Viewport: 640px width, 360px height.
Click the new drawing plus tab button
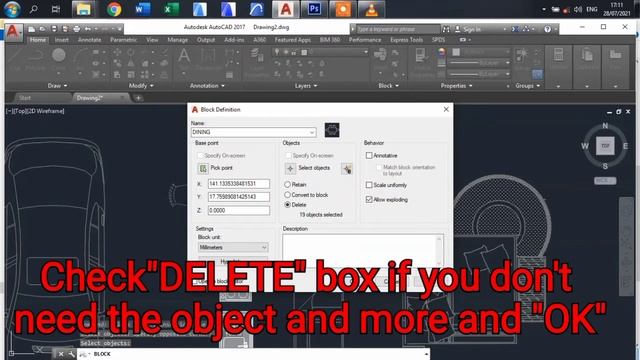(x=138, y=98)
